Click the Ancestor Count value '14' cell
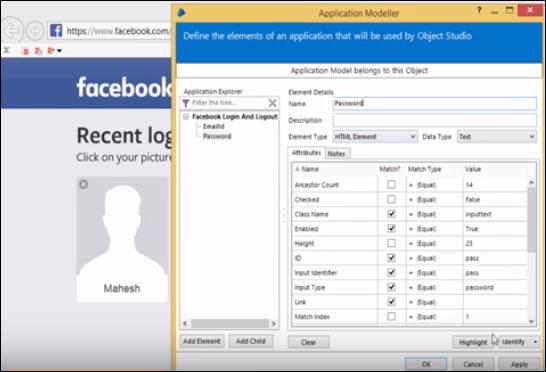Image resolution: width=546 pixels, height=372 pixels. [495, 185]
